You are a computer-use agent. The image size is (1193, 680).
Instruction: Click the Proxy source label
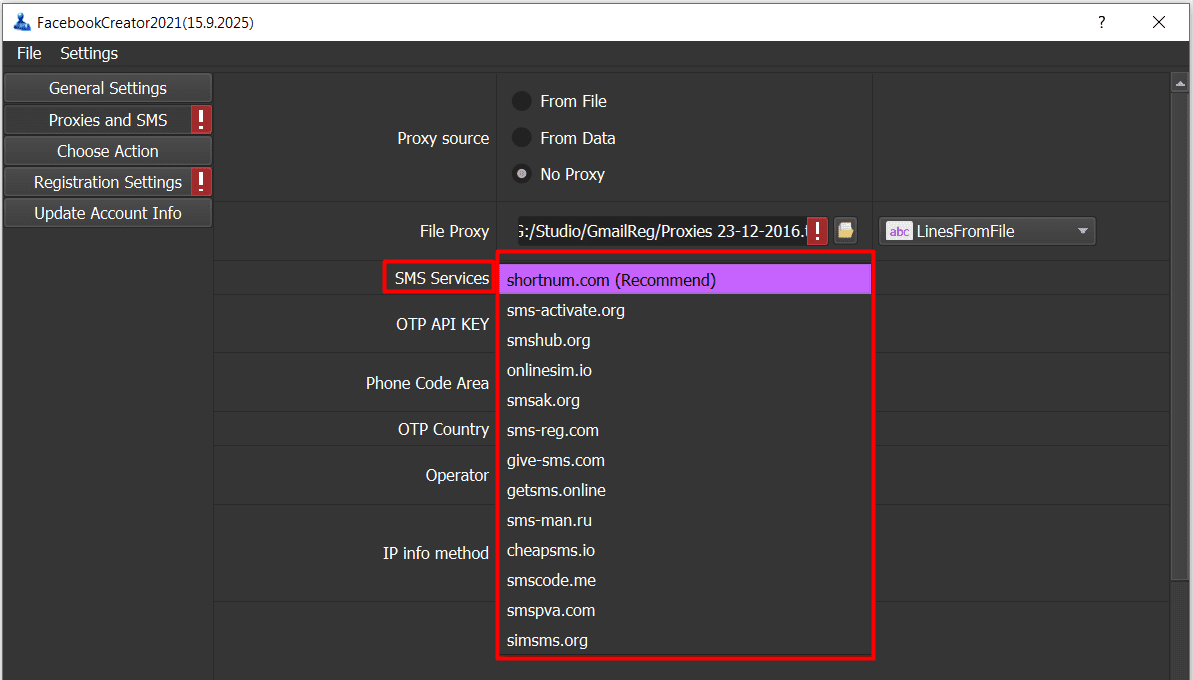click(443, 138)
